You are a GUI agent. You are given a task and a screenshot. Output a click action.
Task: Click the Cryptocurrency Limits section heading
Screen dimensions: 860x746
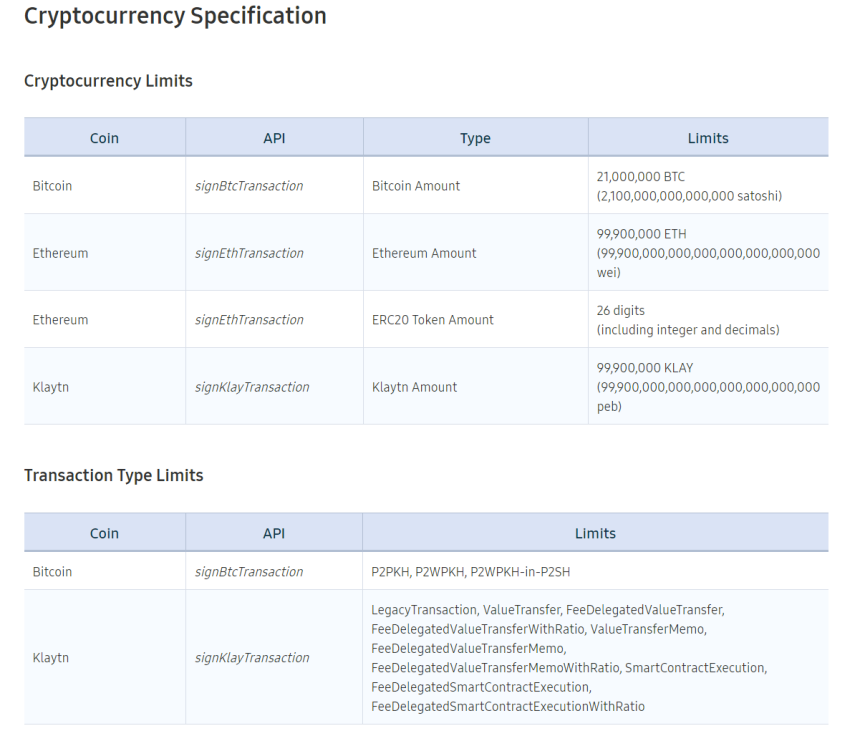click(x=108, y=81)
